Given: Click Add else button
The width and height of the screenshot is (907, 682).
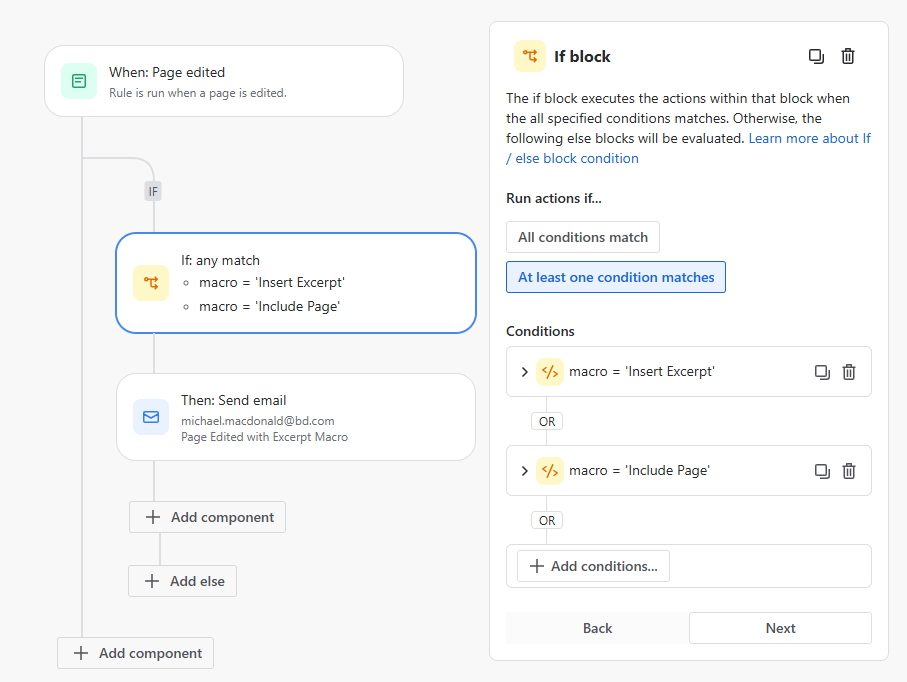Looking at the screenshot, I should pyautogui.click(x=183, y=581).
